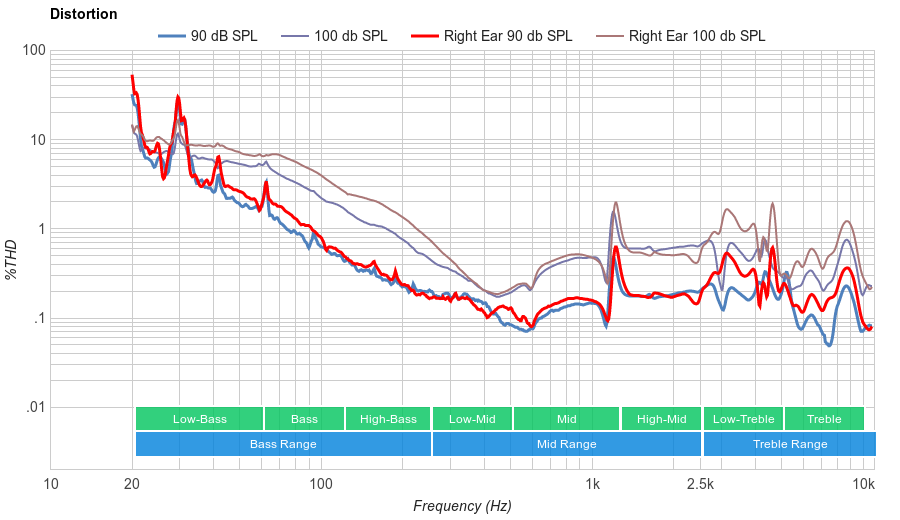Click the Low-Mid frequency band
Image resolution: width=900 pixels, height=520 pixels.
(x=472, y=419)
